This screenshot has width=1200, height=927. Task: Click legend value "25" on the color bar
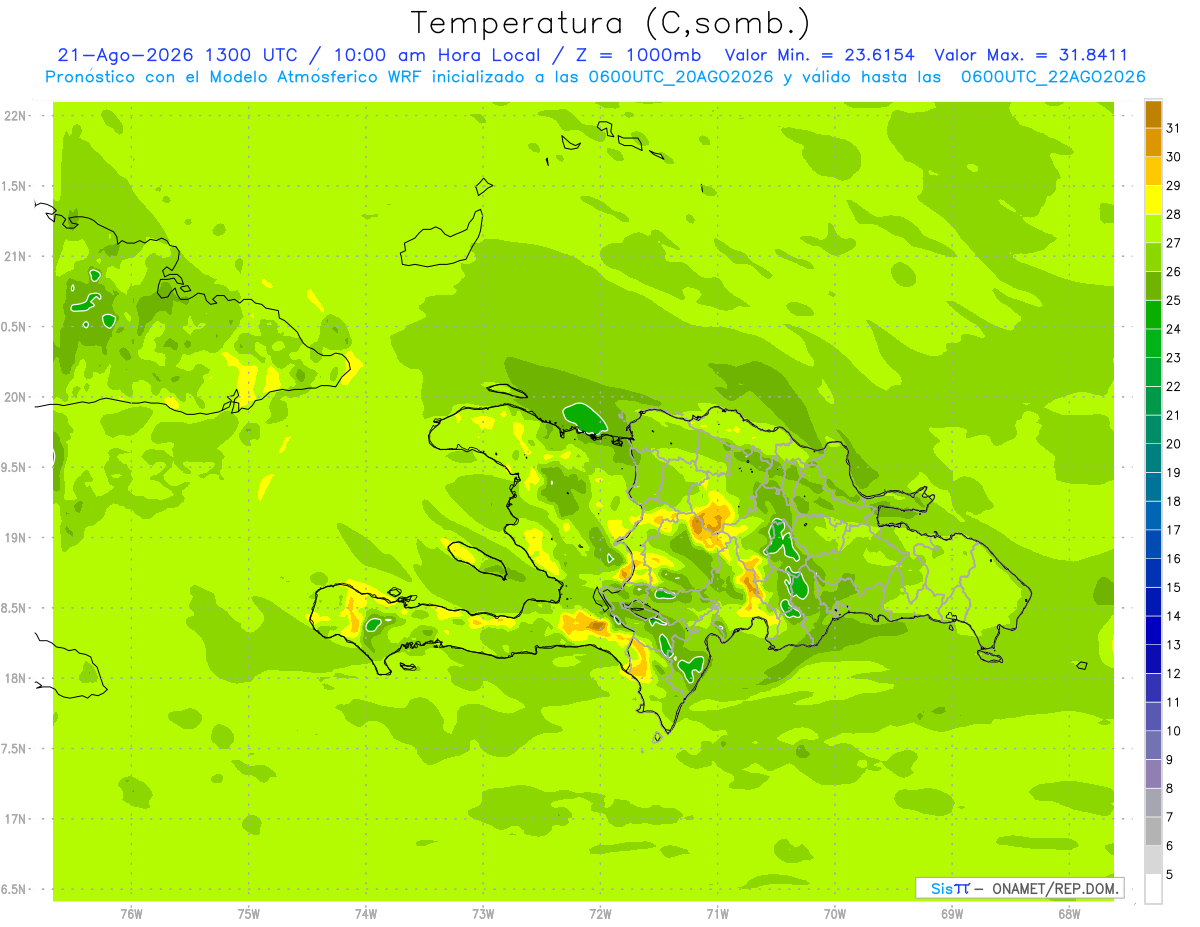point(1173,300)
